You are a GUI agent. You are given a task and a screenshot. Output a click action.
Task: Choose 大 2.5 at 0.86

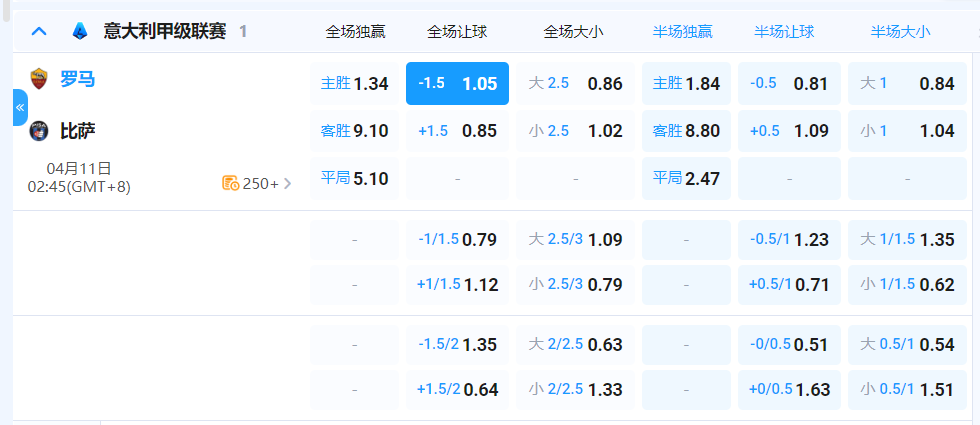pyautogui.click(x=576, y=83)
